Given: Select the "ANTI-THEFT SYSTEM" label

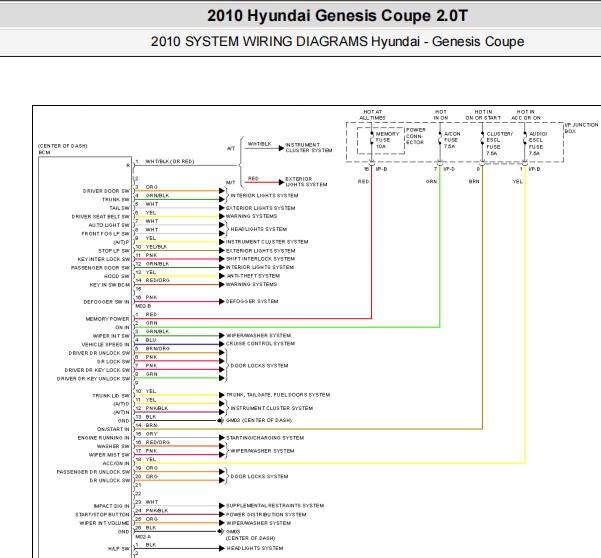Looking at the screenshot, I should click(253, 276).
